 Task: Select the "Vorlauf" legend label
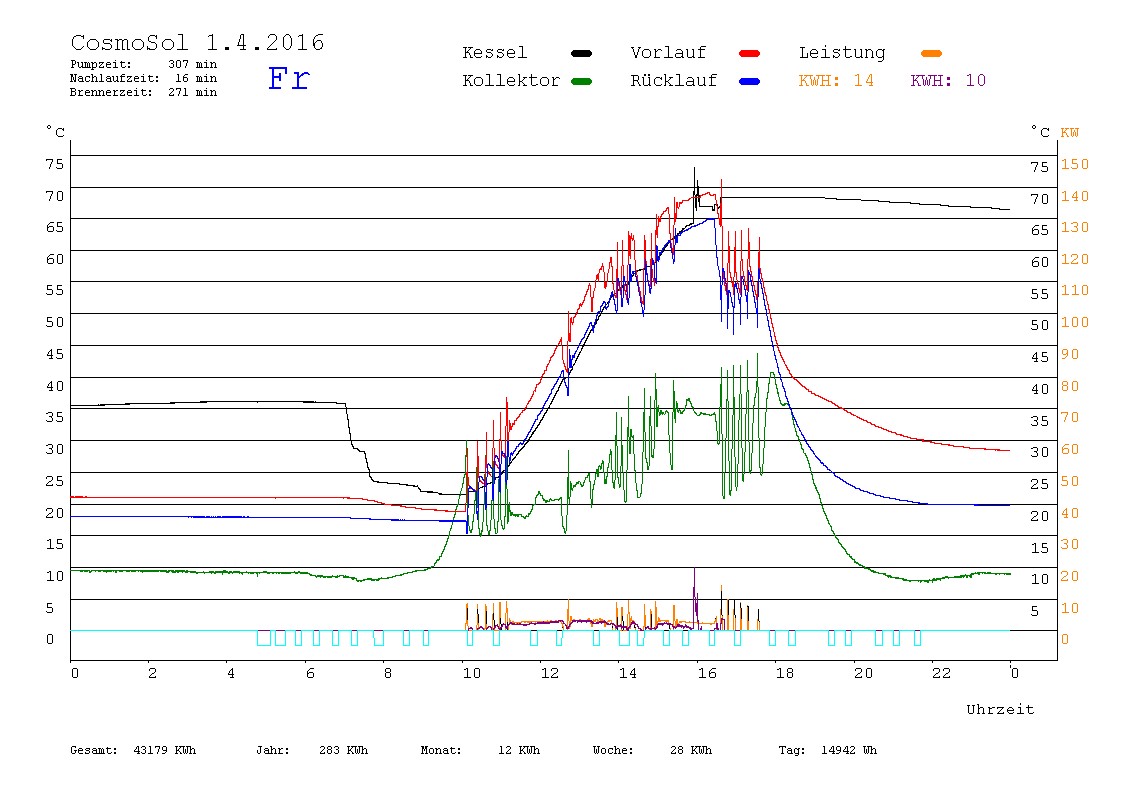[668, 53]
